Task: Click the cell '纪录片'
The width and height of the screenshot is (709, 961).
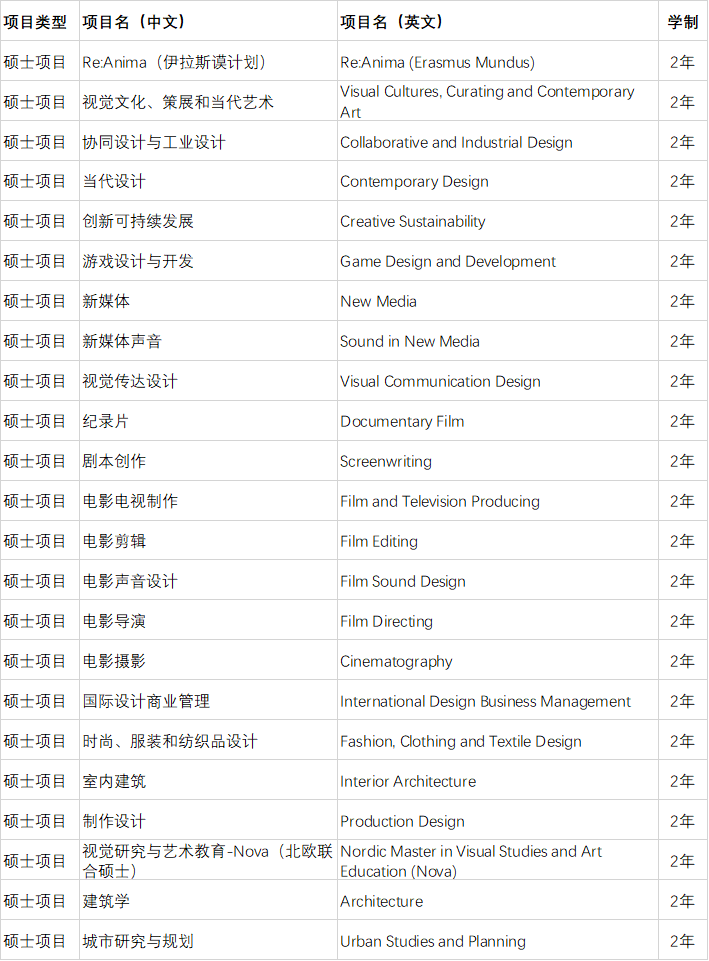Action: (x=208, y=421)
